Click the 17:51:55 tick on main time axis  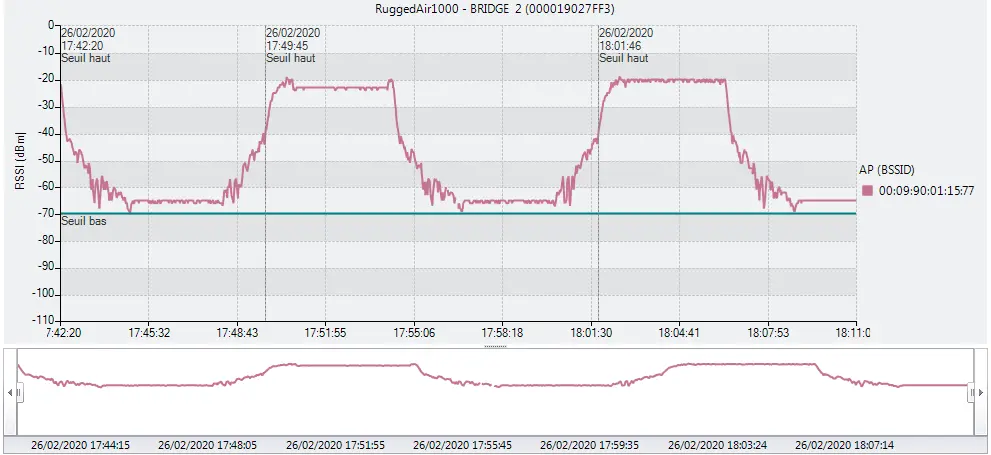point(325,332)
